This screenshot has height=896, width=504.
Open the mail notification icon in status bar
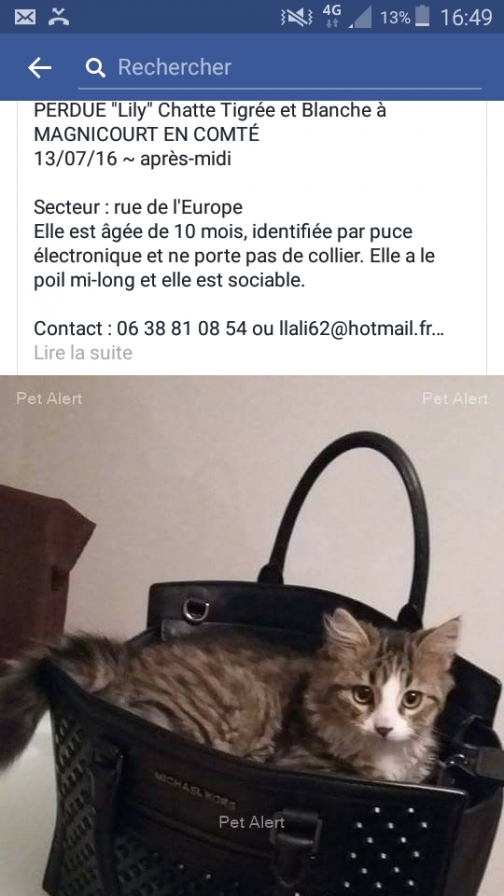point(25,17)
